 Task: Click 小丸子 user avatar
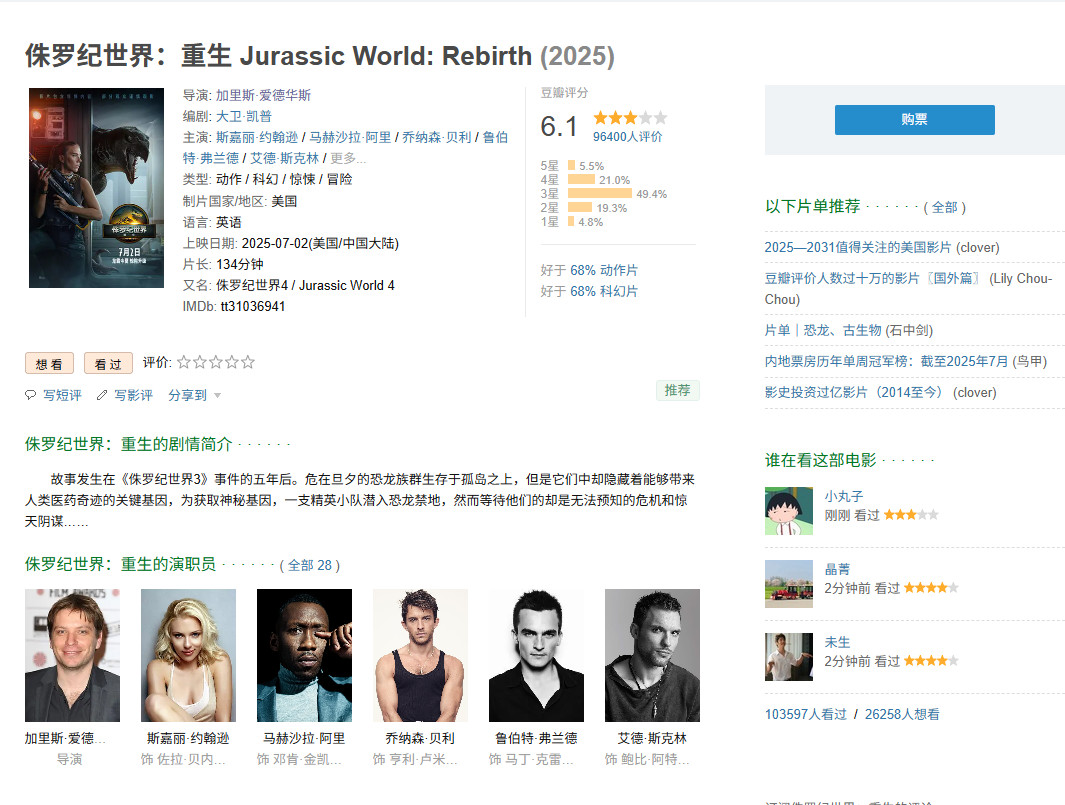pos(788,511)
